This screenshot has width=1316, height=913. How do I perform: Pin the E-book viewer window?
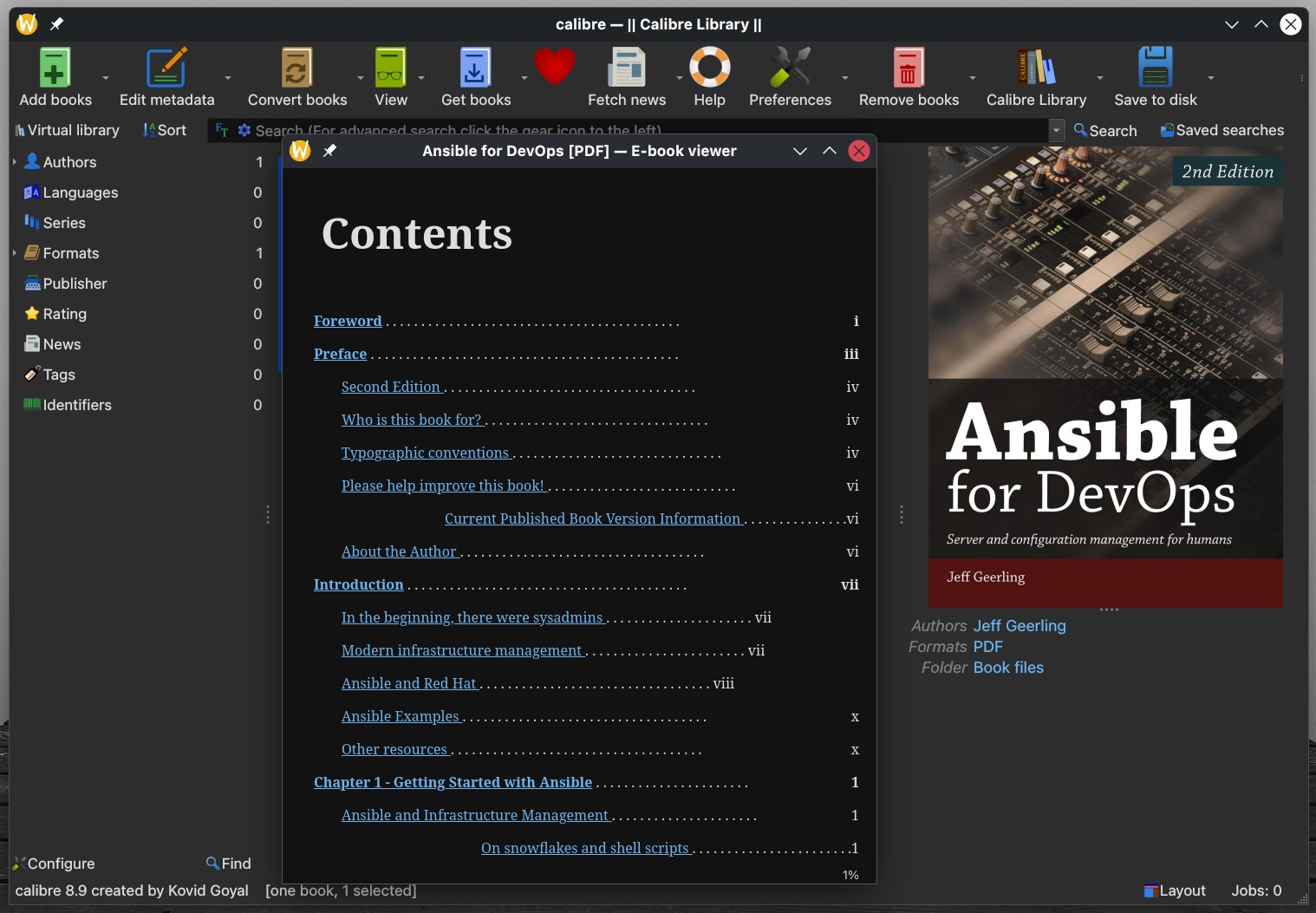[x=330, y=151]
